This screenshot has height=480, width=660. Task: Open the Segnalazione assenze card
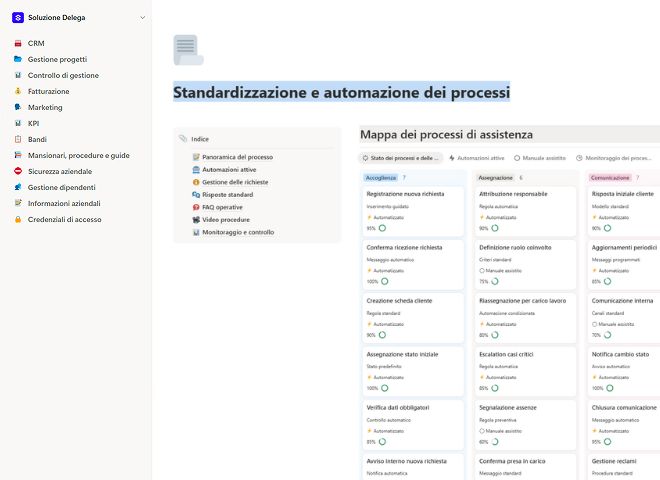(525, 425)
